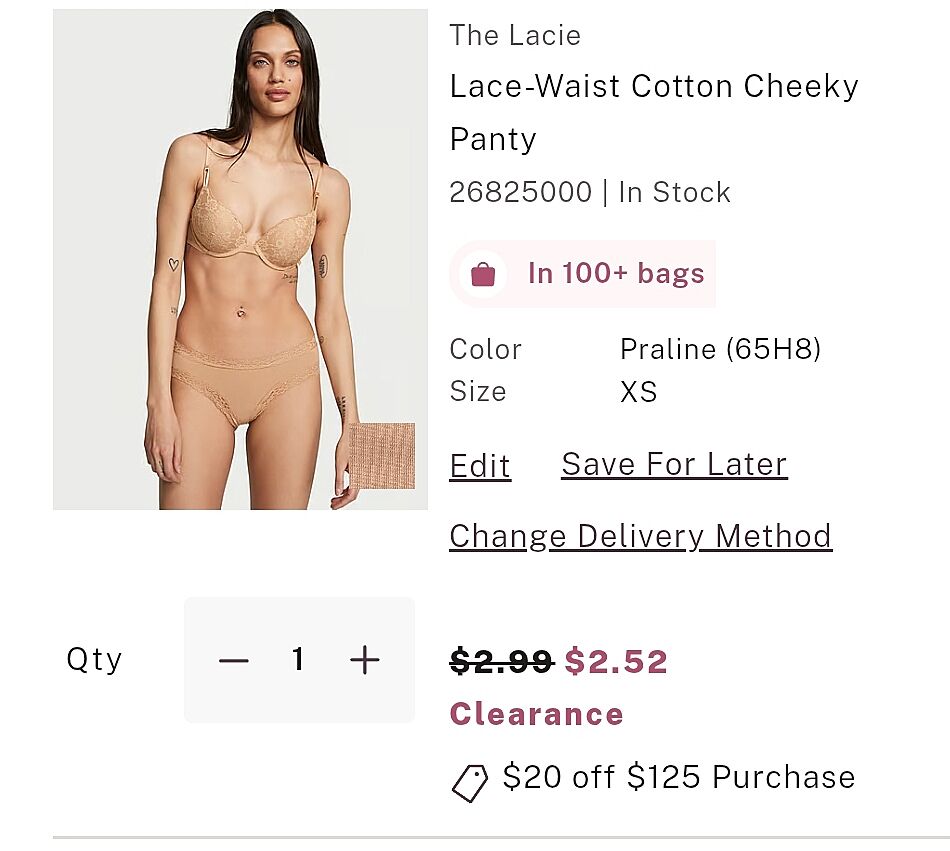This screenshot has width=950, height=851.
Task: Open the product model photo
Action: coord(240,260)
